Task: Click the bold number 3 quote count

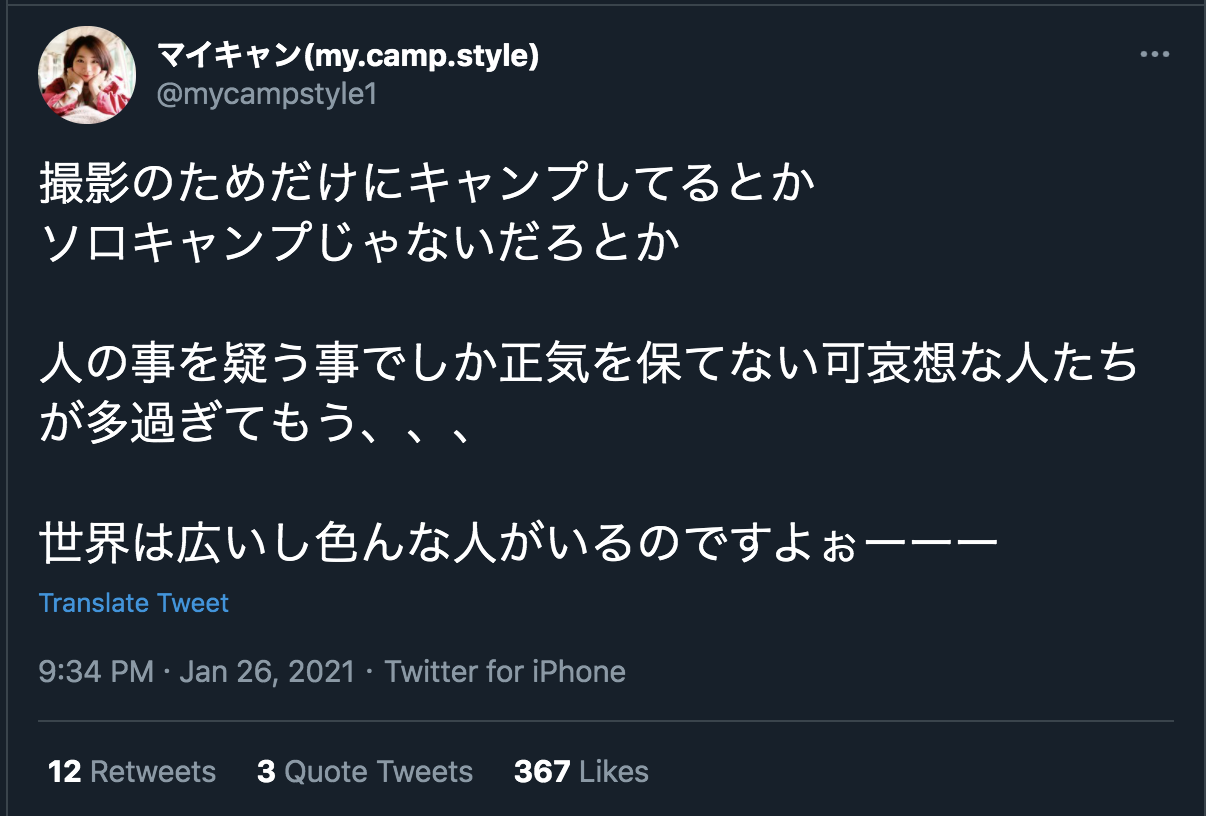Action: pyautogui.click(x=265, y=771)
